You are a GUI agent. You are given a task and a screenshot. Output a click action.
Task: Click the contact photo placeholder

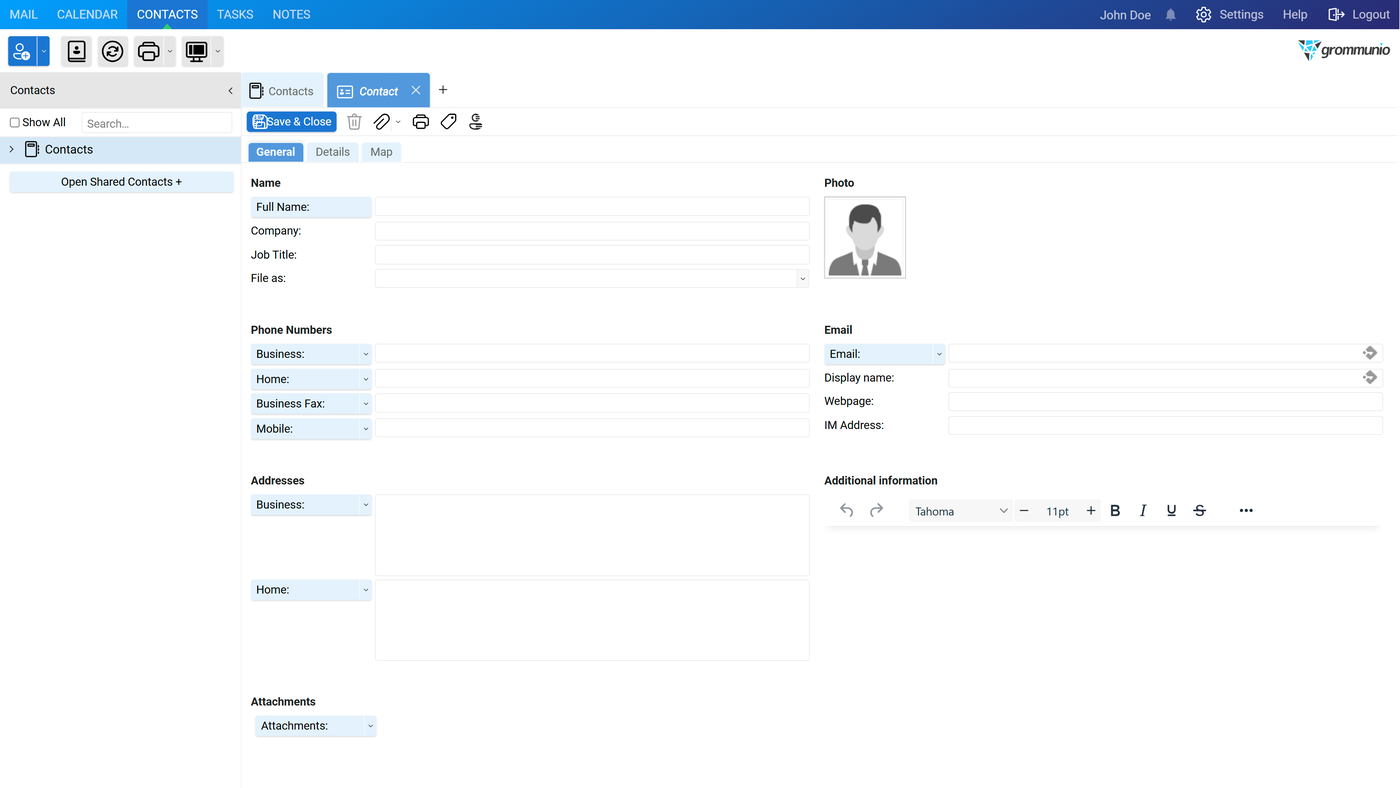865,237
